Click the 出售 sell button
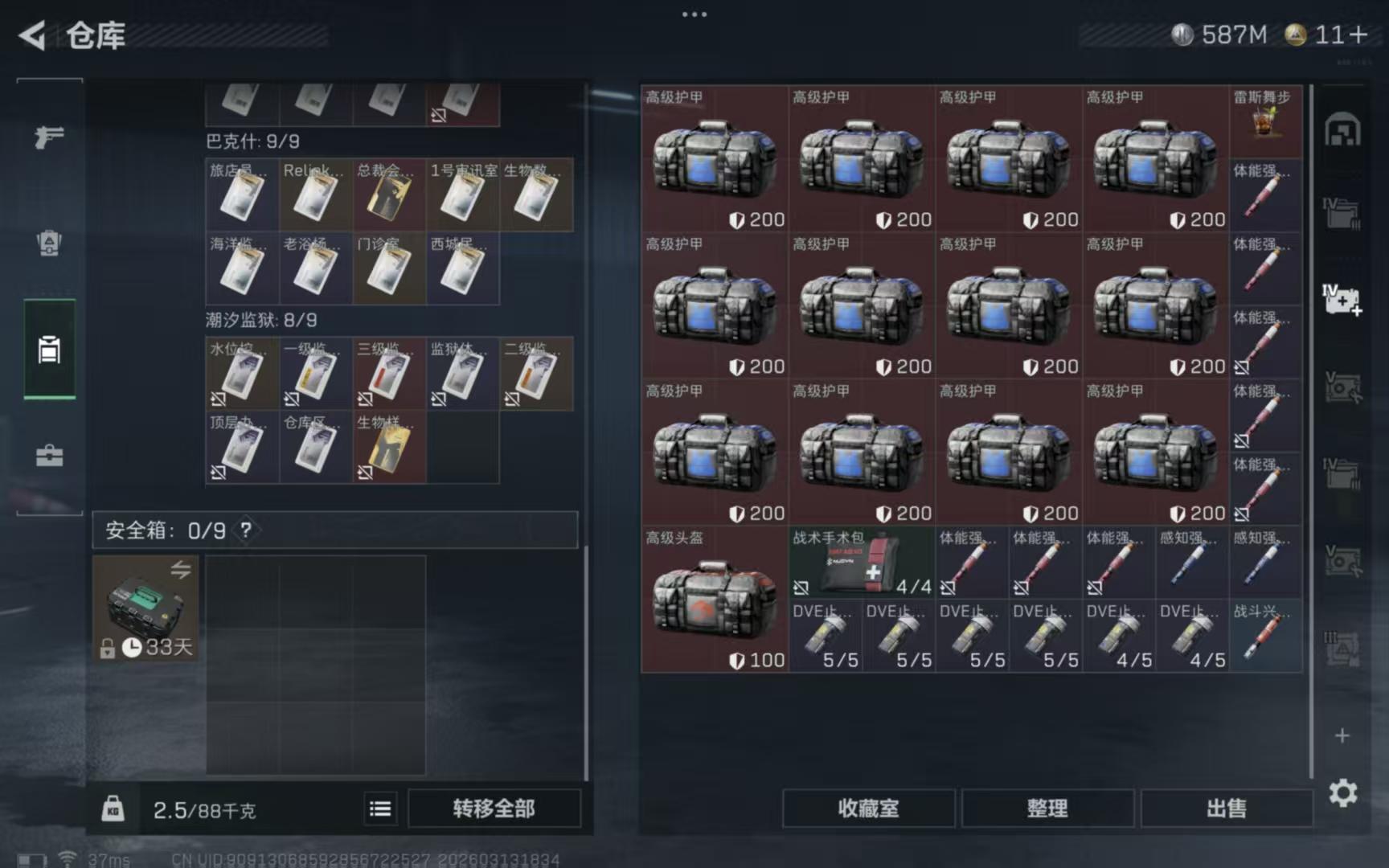The width and height of the screenshot is (1389, 868). (1227, 809)
